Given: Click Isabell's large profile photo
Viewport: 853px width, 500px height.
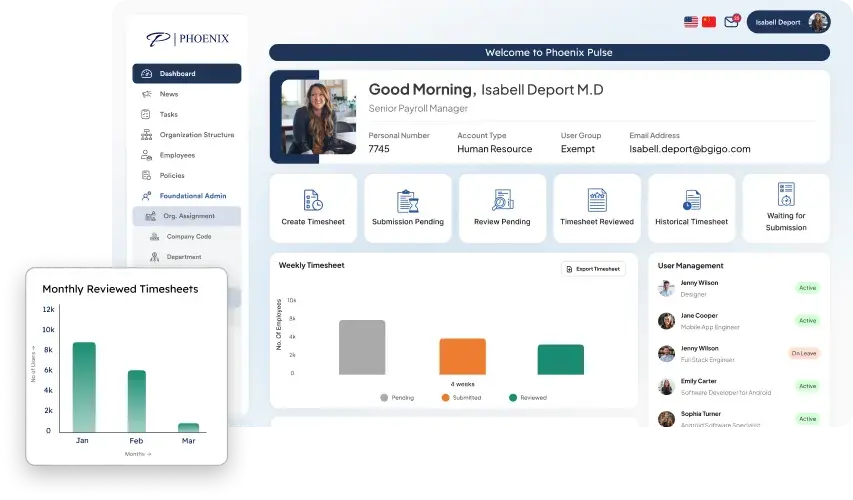Looking at the screenshot, I should coord(318,117).
